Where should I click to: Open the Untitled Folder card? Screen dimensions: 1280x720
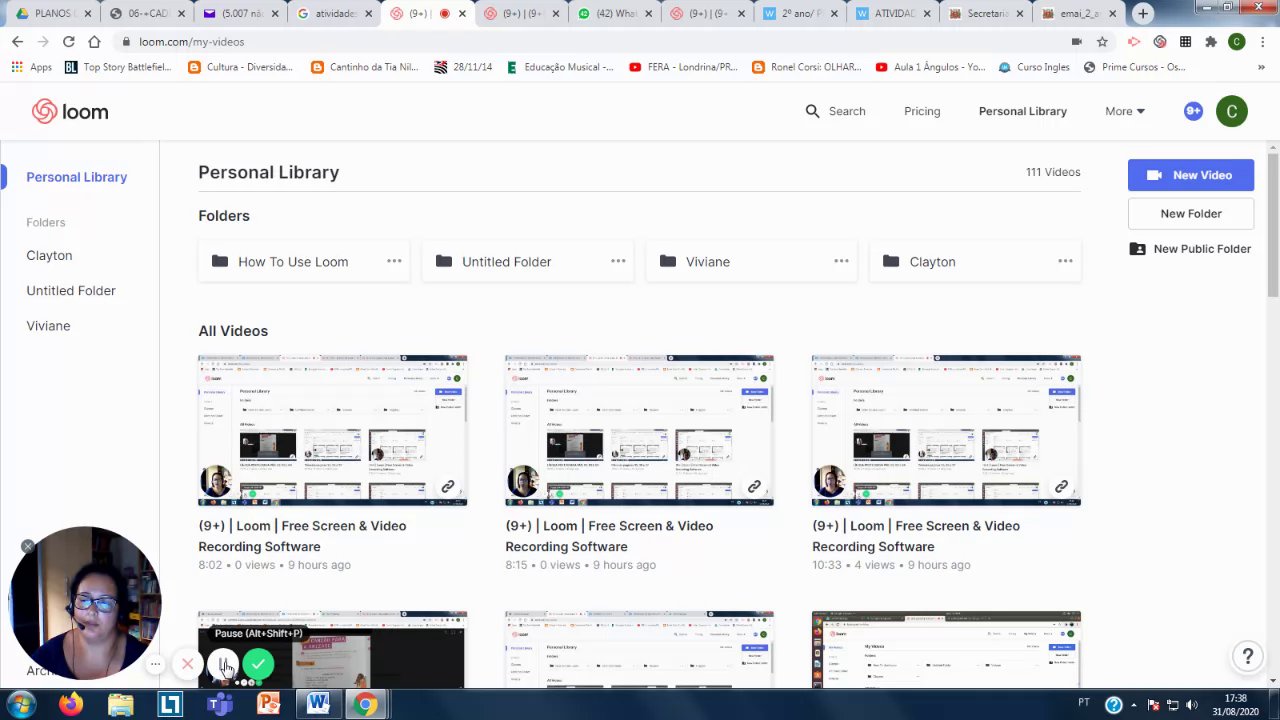click(x=528, y=262)
